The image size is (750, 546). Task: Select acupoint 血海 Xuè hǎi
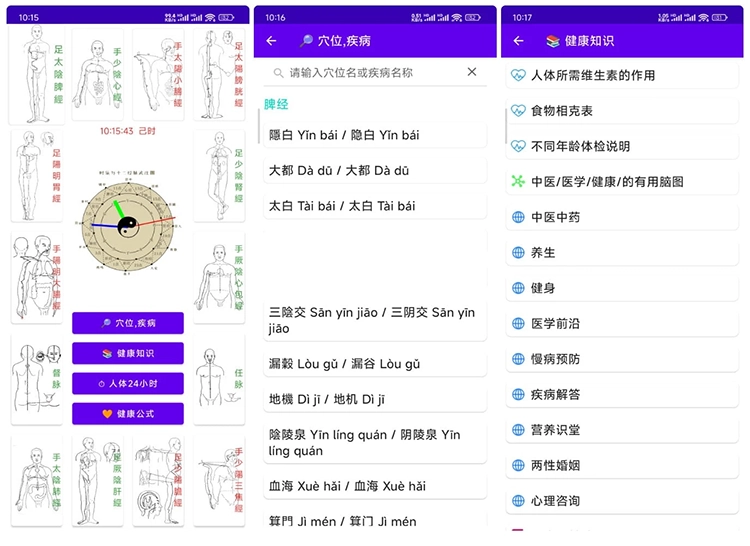pos(374,486)
